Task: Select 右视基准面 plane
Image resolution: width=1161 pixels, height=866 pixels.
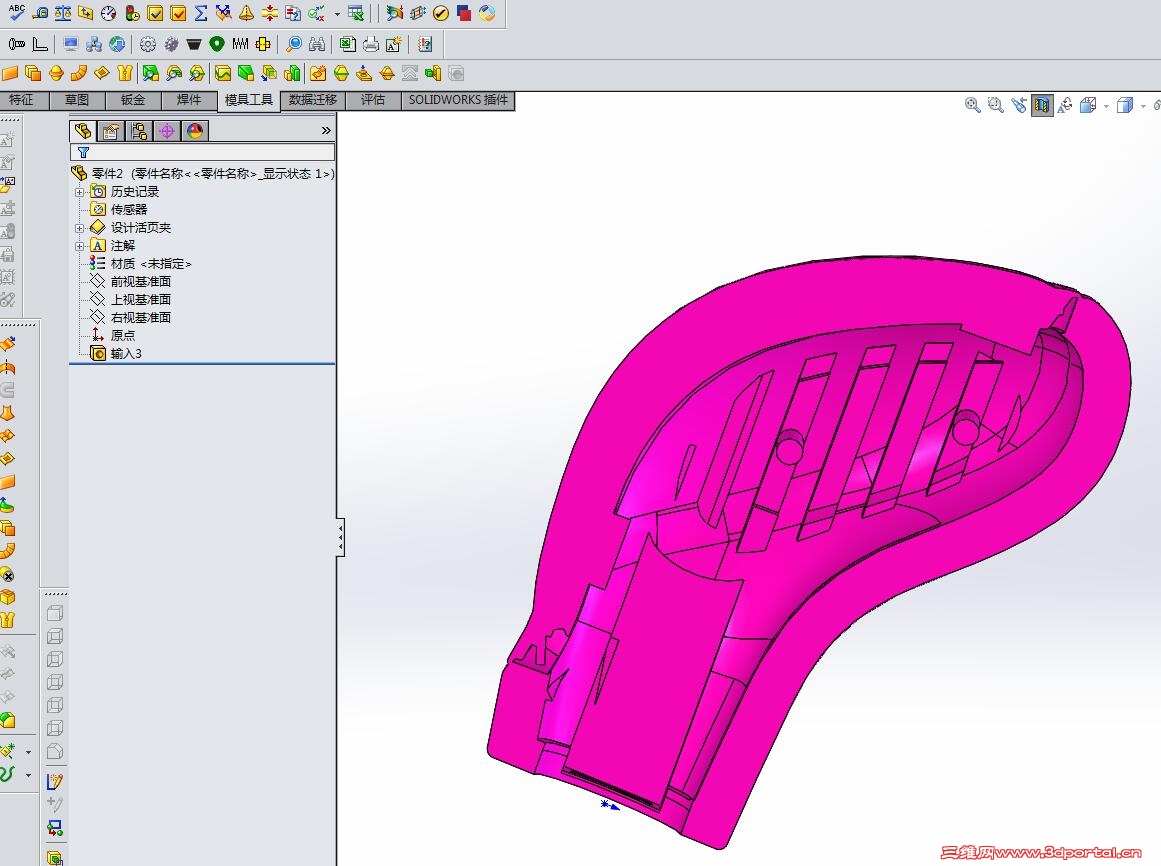Action: [130, 317]
